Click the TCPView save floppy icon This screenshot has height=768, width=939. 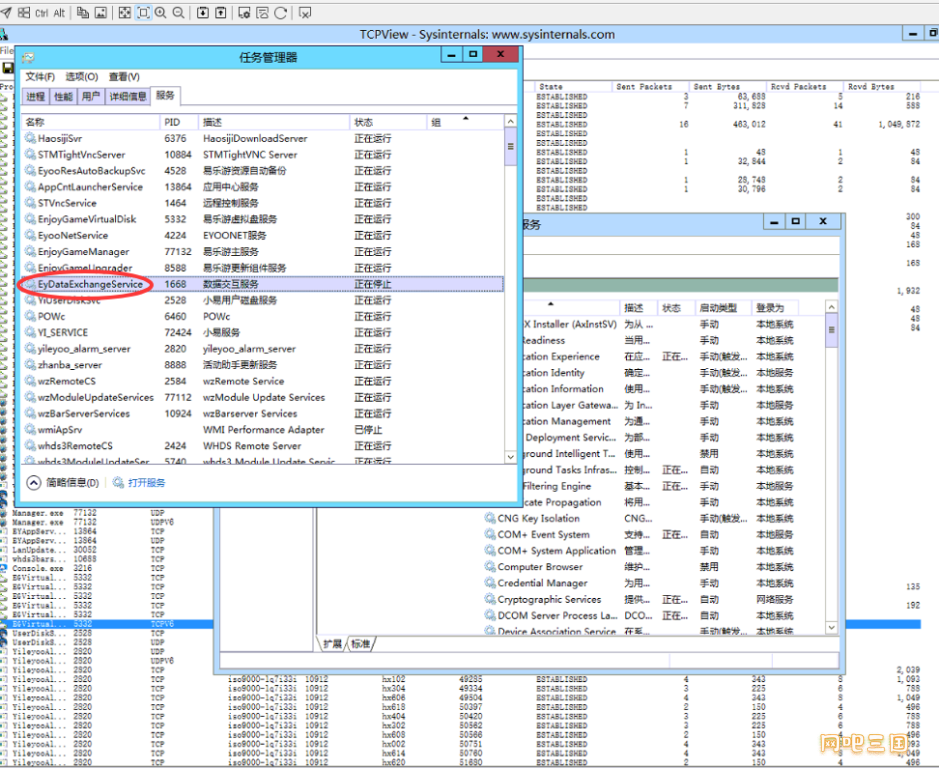(7, 68)
